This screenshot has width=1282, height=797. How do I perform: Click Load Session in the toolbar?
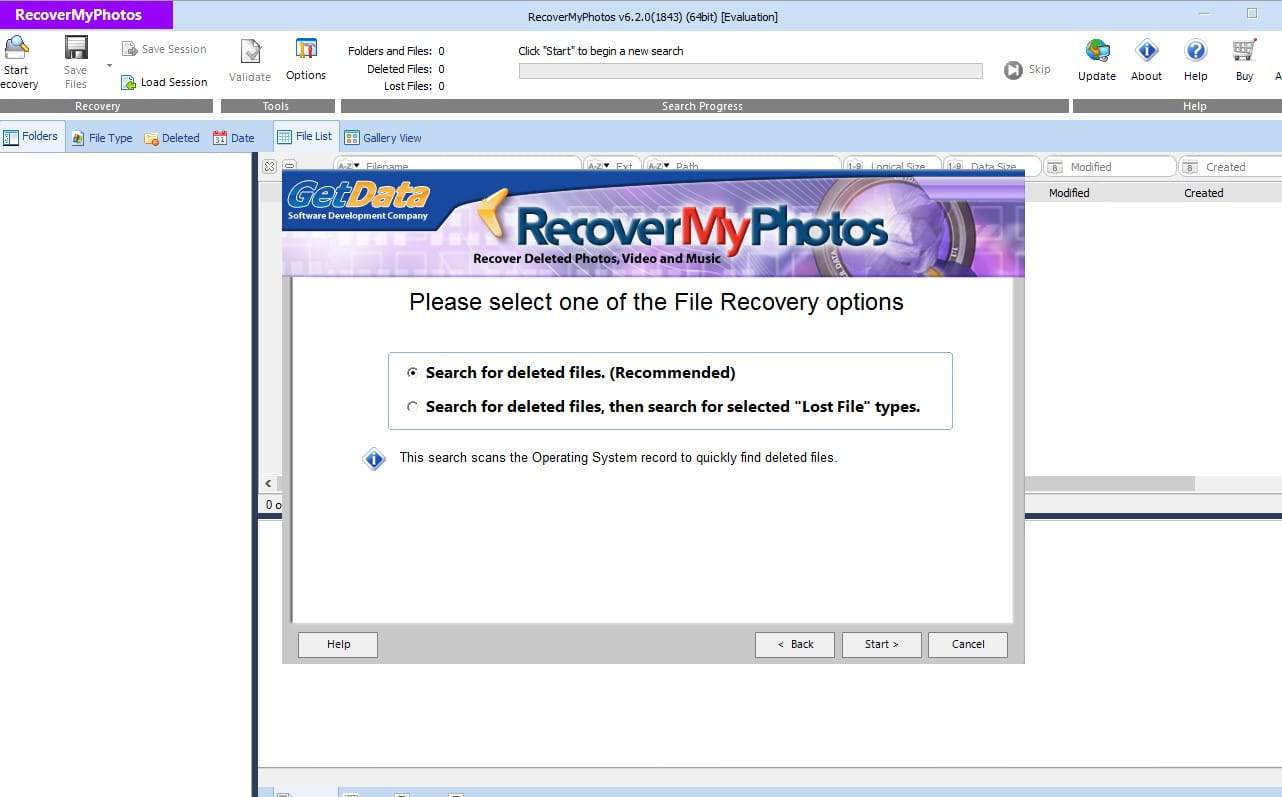coord(164,82)
